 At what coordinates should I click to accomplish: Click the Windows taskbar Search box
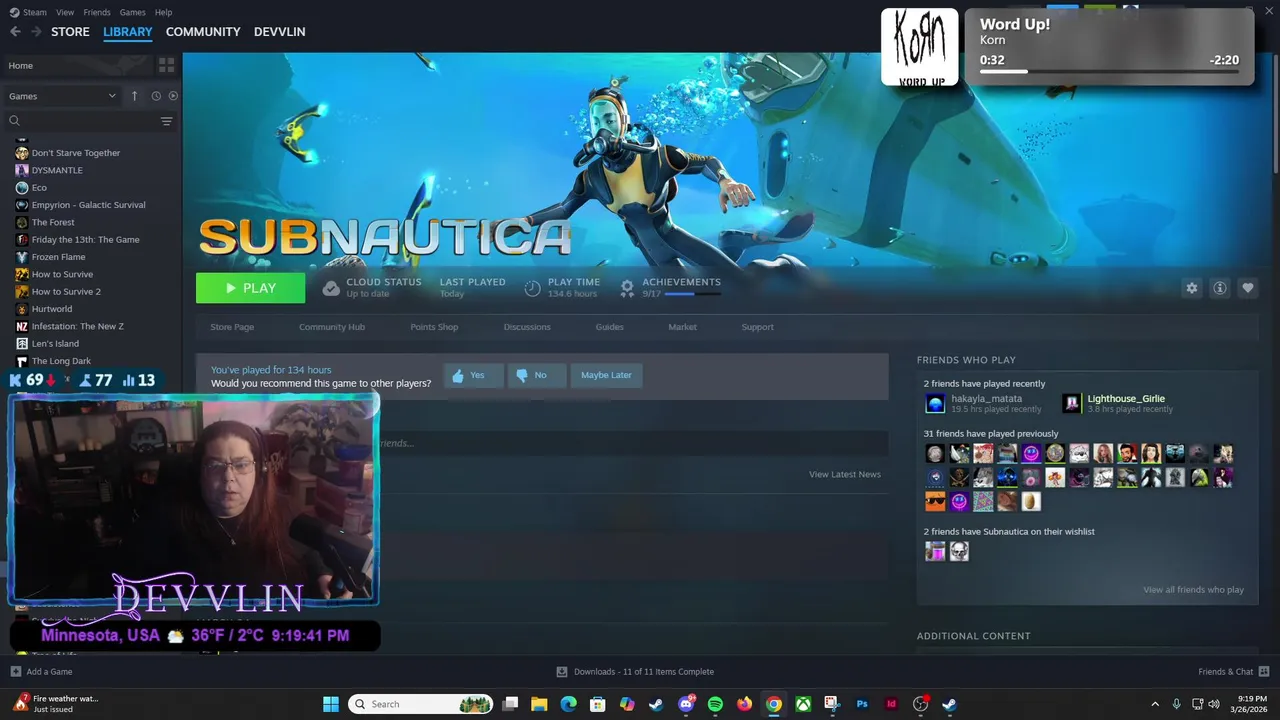click(421, 704)
